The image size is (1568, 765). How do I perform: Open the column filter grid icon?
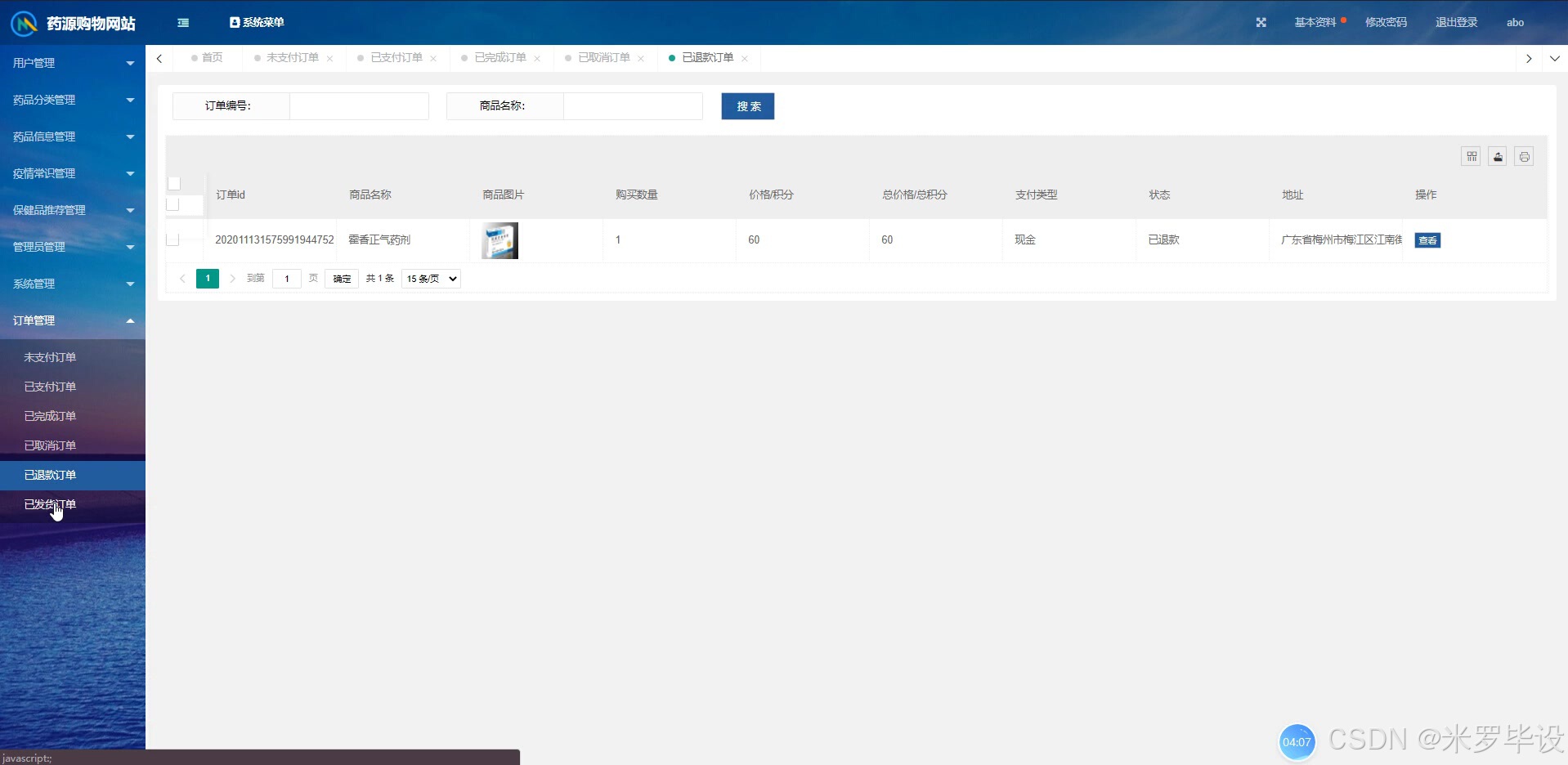[1471, 156]
